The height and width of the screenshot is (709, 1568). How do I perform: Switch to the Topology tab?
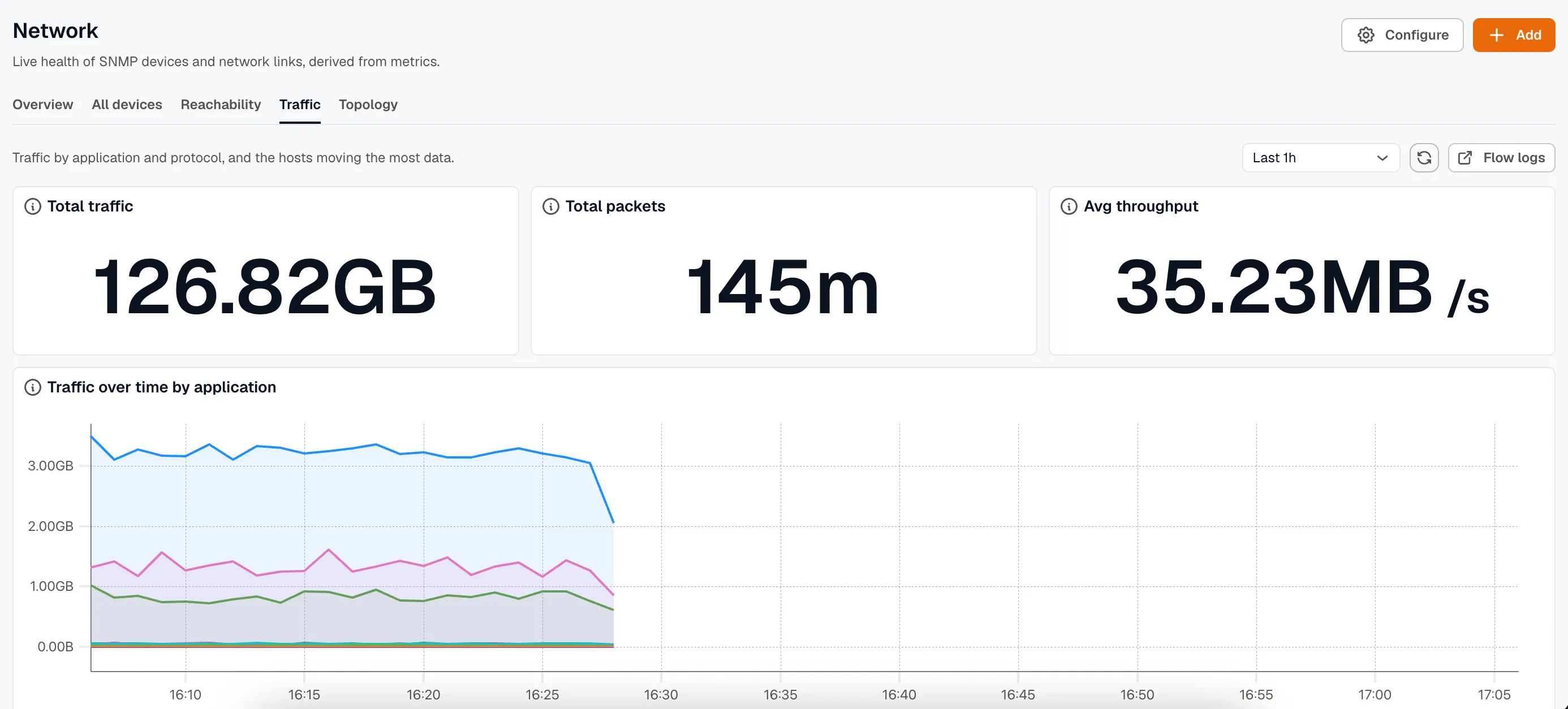click(368, 105)
